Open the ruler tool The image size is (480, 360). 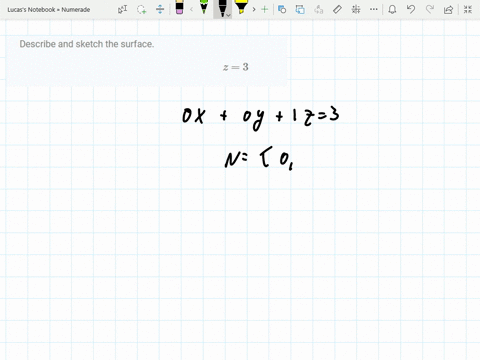coord(337,9)
